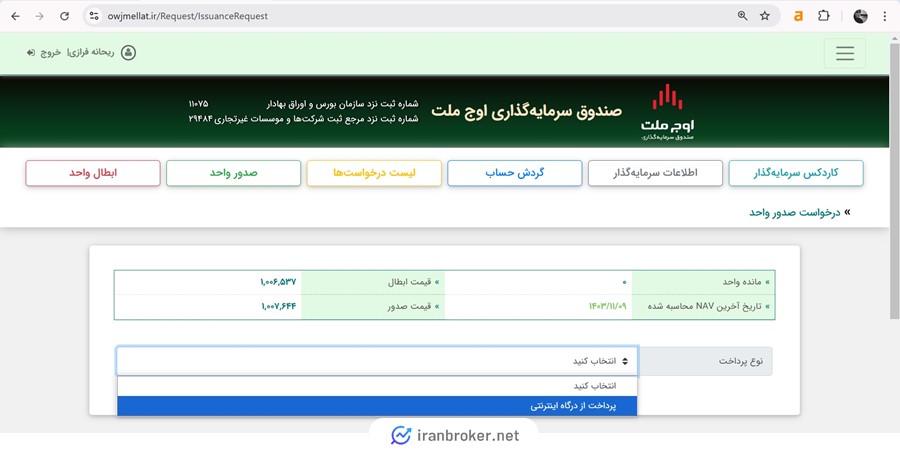Open کاردکس سرمایه‌گذار tab
This screenshot has width=900, height=470.
pos(796,173)
